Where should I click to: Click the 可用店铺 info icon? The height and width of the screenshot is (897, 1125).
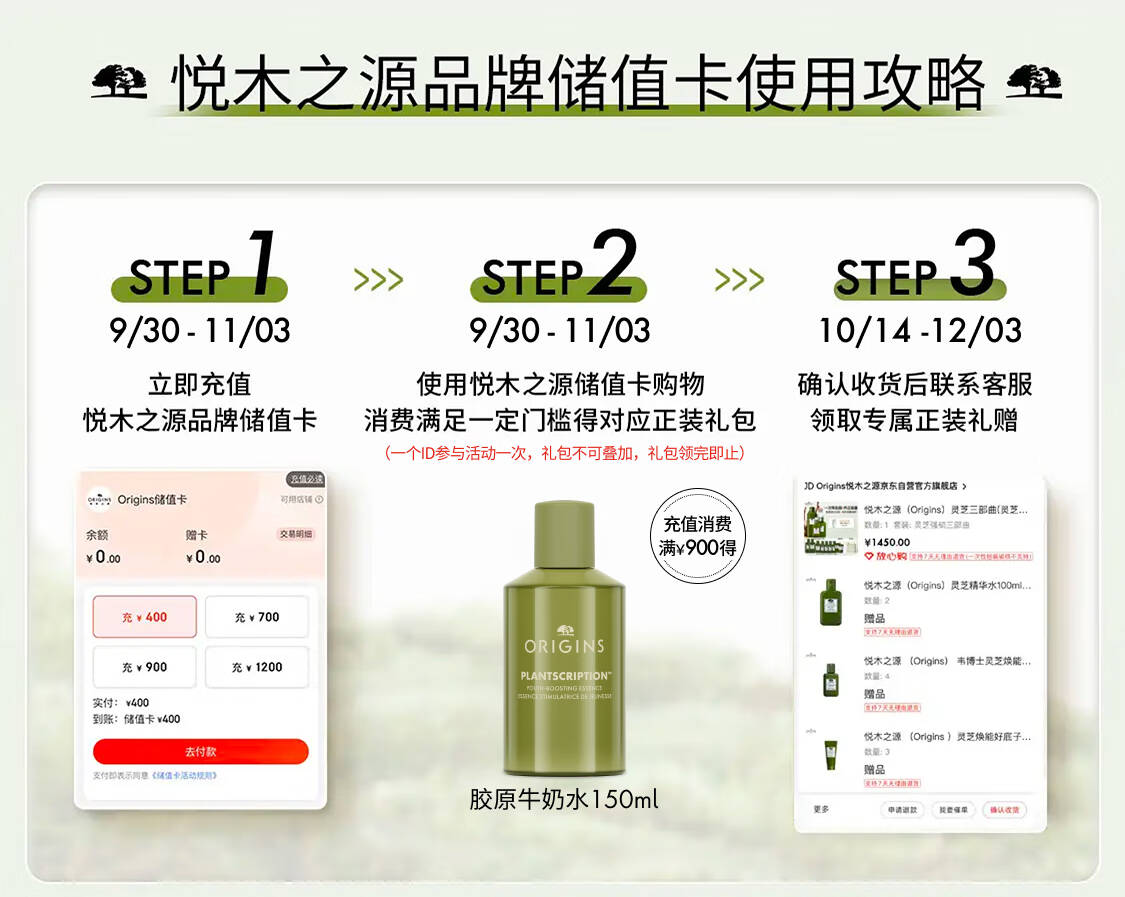click(318, 499)
